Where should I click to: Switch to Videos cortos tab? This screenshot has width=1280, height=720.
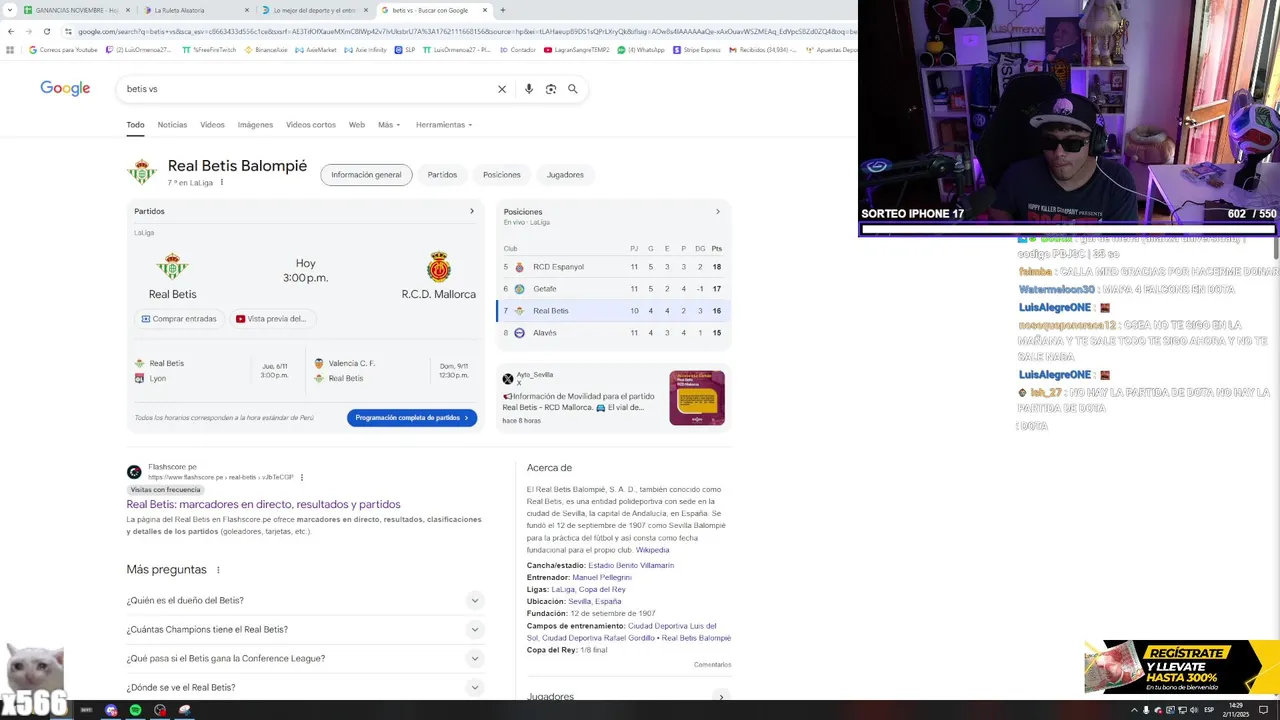(x=311, y=125)
